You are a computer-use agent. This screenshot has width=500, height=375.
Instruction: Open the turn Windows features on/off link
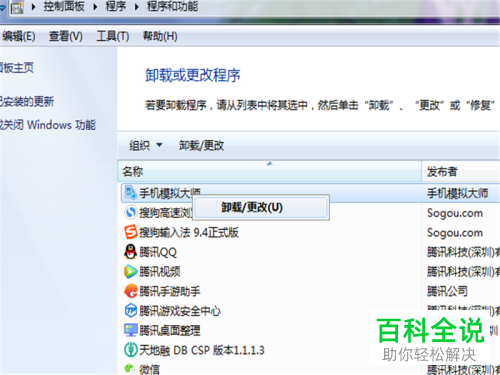click(48, 125)
